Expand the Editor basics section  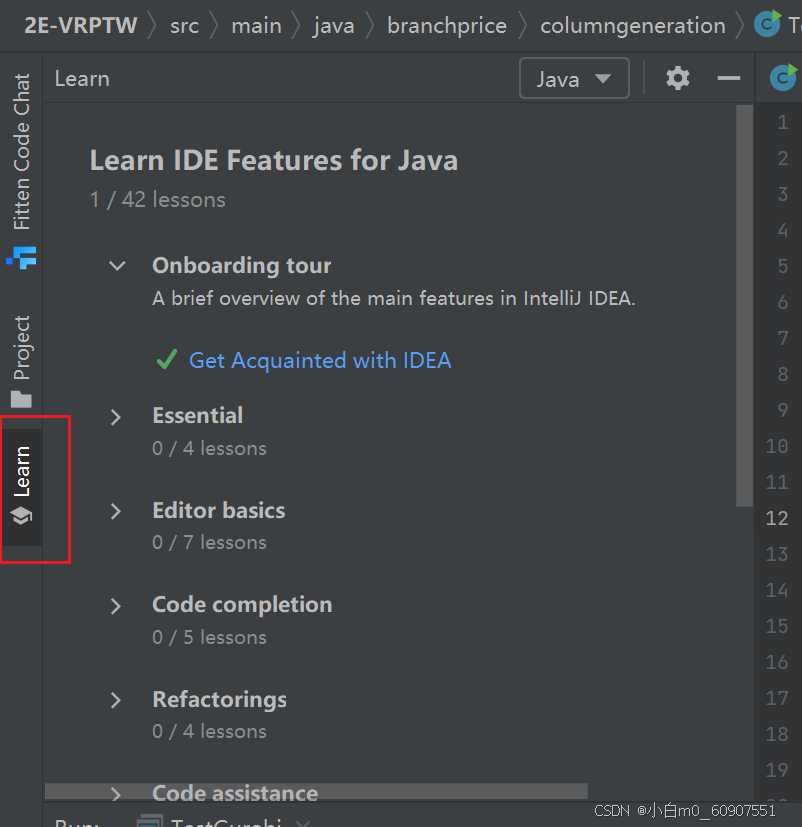(x=116, y=511)
